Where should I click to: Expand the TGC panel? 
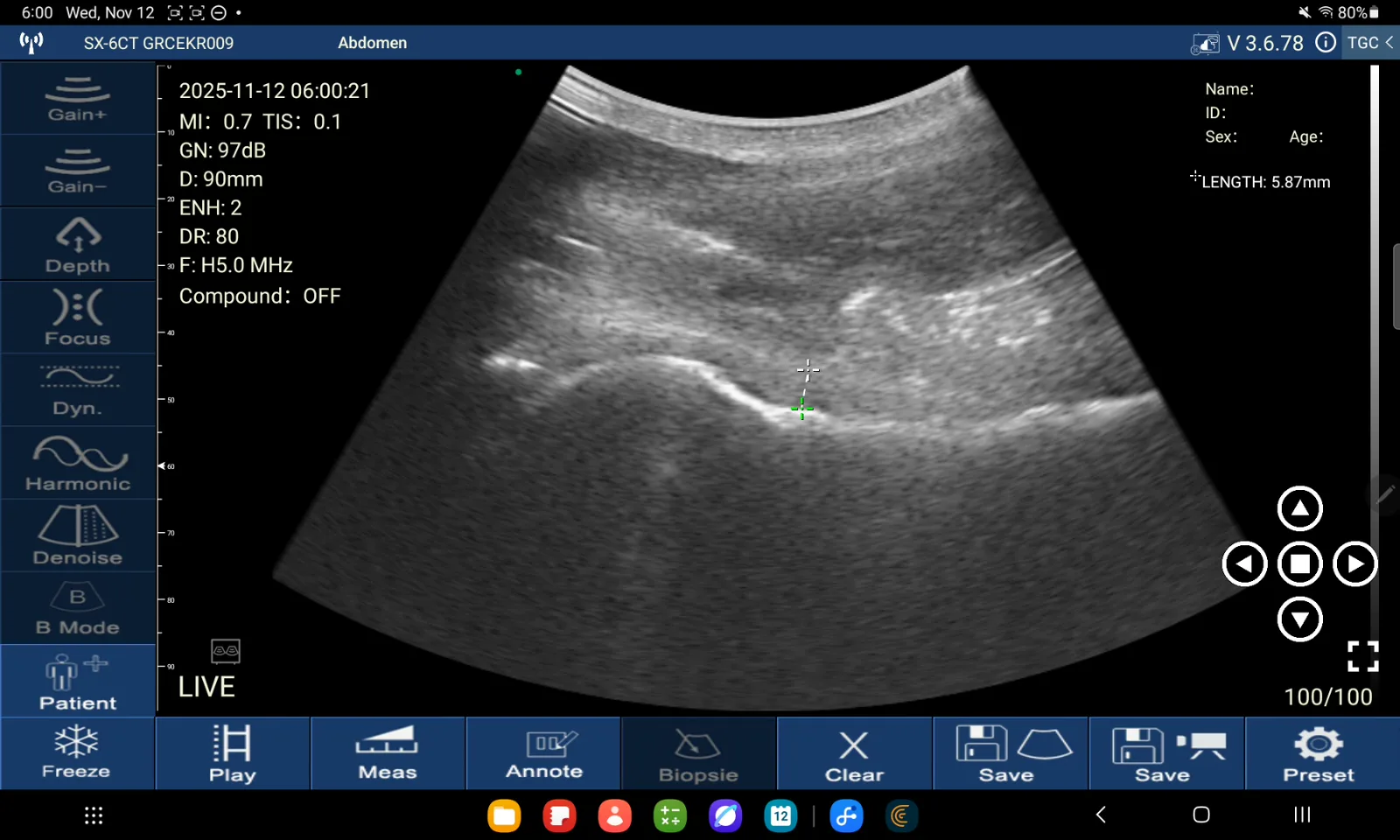click(1370, 43)
